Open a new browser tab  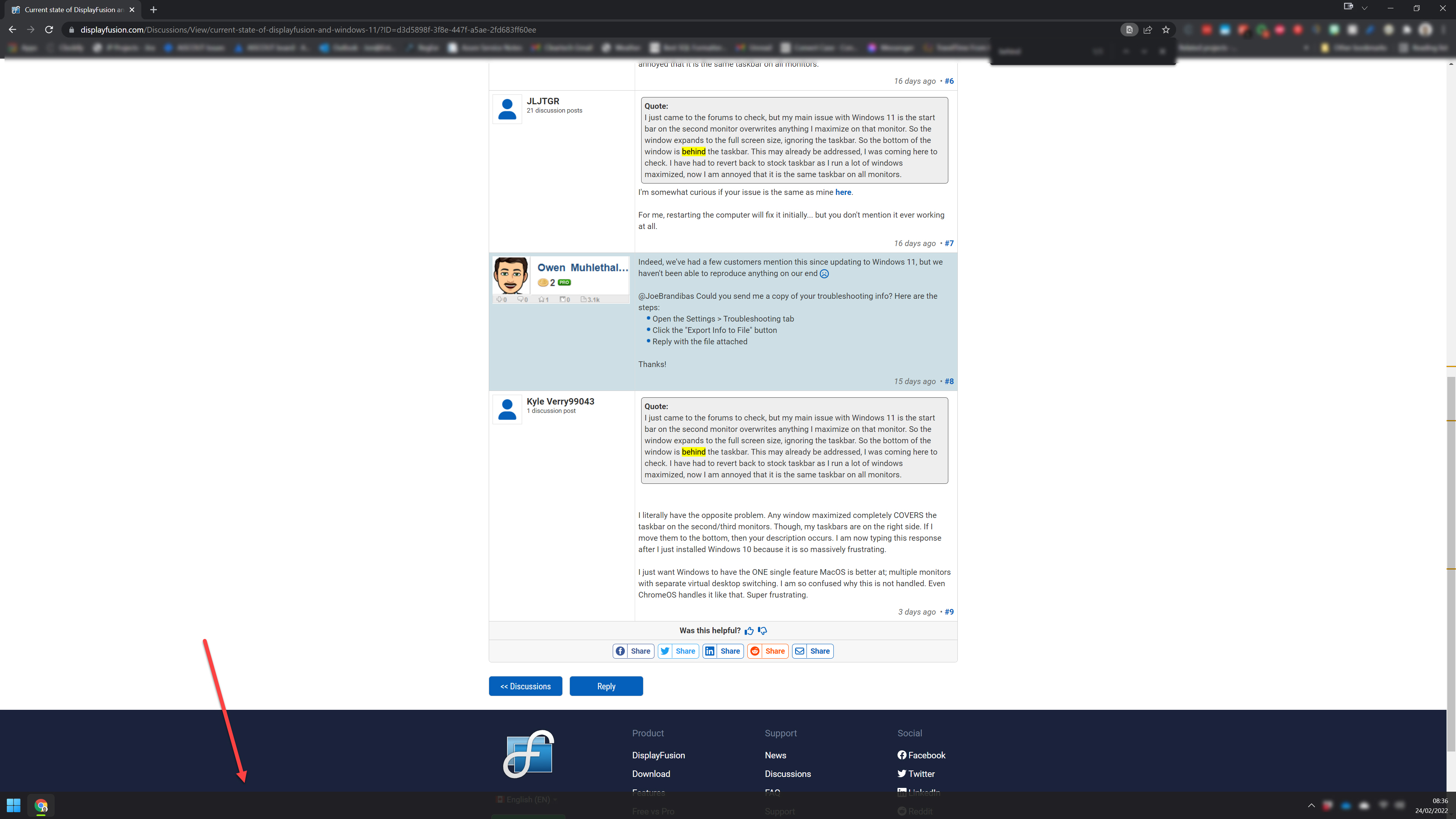pyautogui.click(x=153, y=9)
